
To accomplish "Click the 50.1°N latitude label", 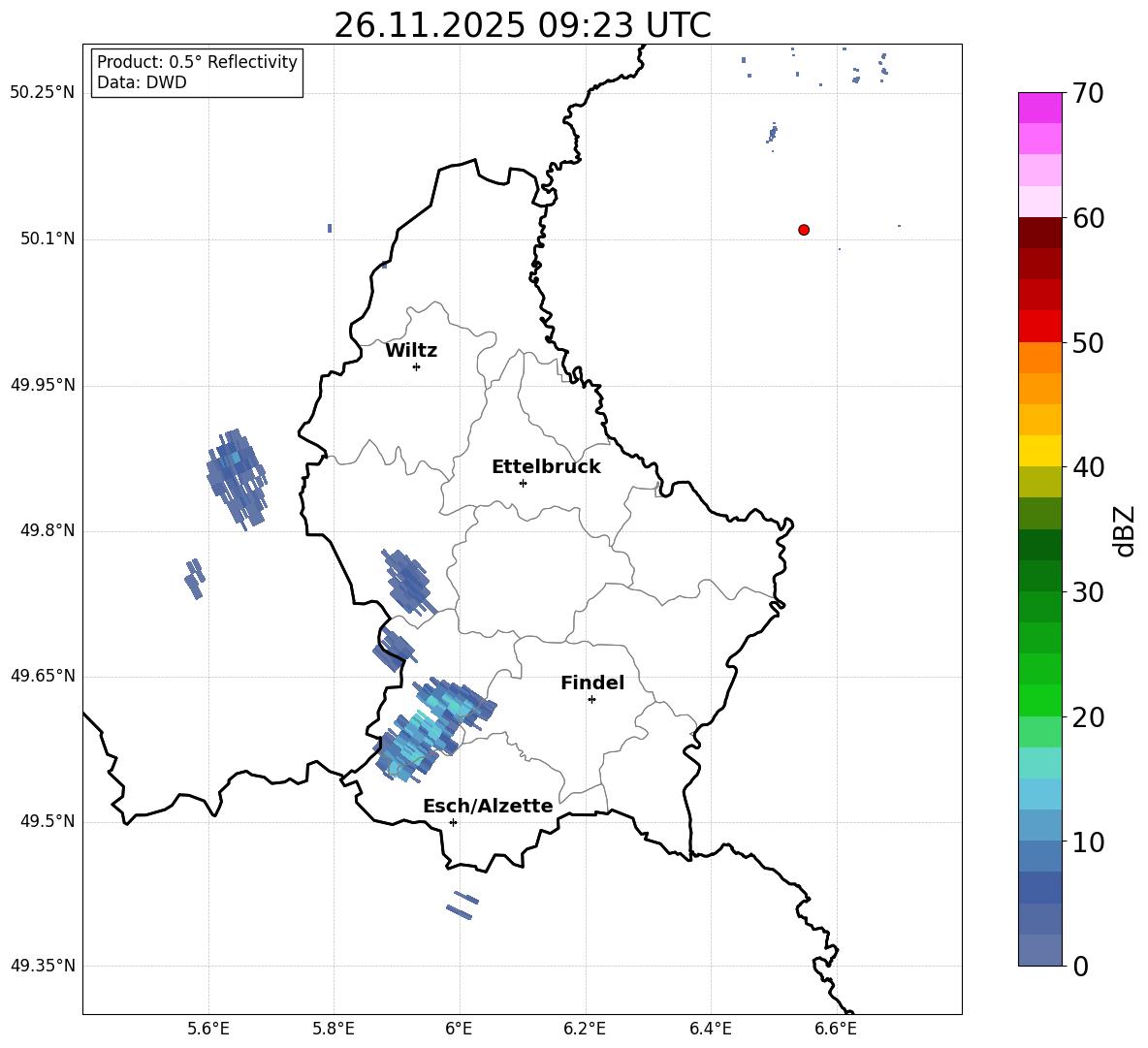I will coord(48,239).
